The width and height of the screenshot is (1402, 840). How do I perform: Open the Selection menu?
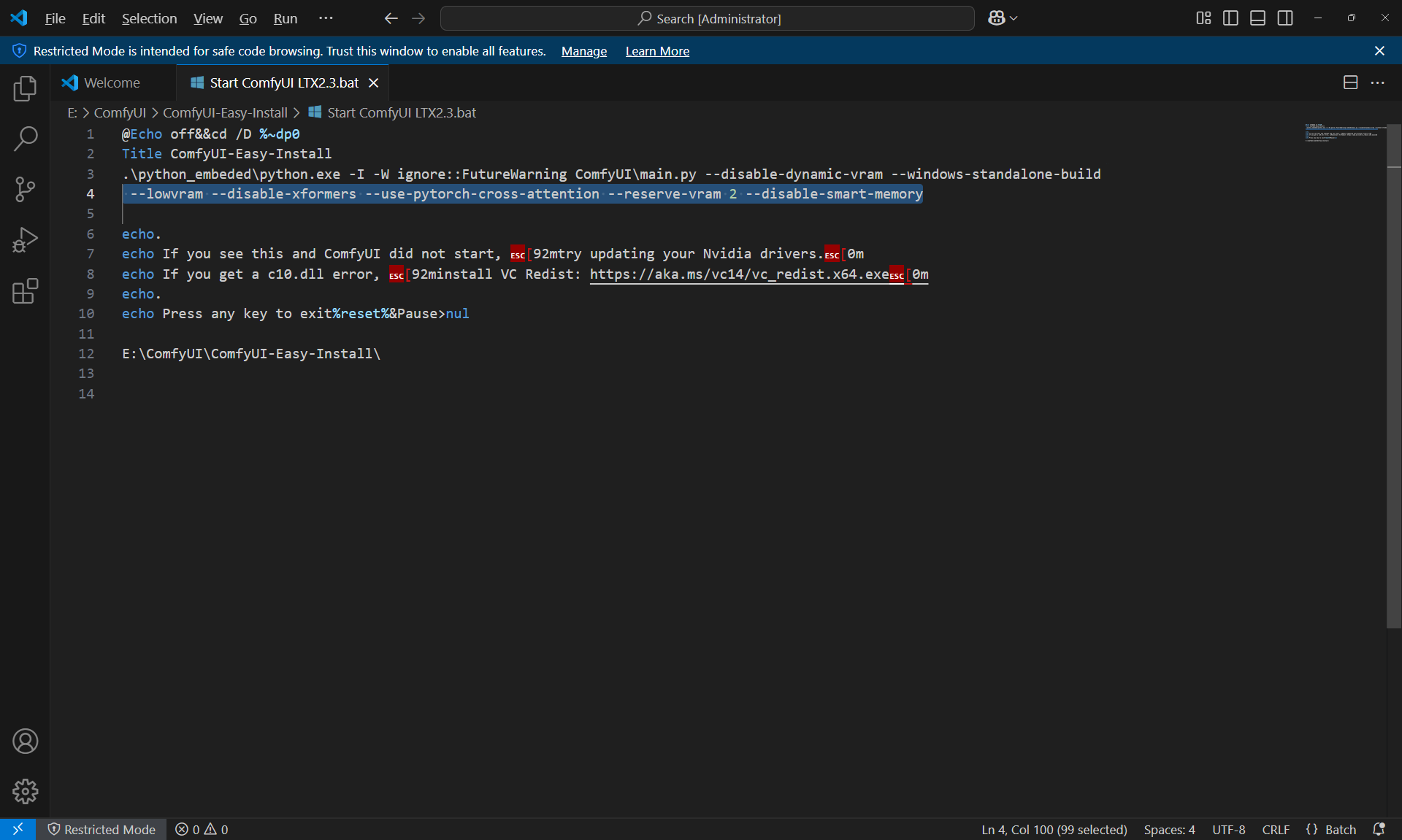149,18
